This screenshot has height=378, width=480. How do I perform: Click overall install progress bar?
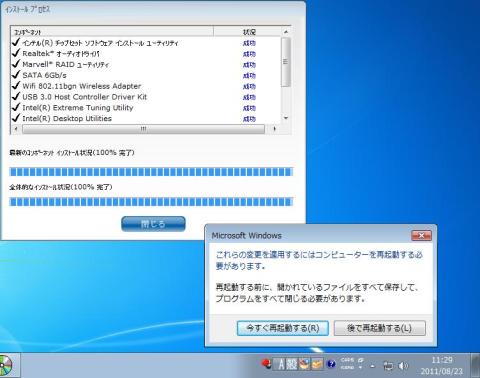click(151, 202)
